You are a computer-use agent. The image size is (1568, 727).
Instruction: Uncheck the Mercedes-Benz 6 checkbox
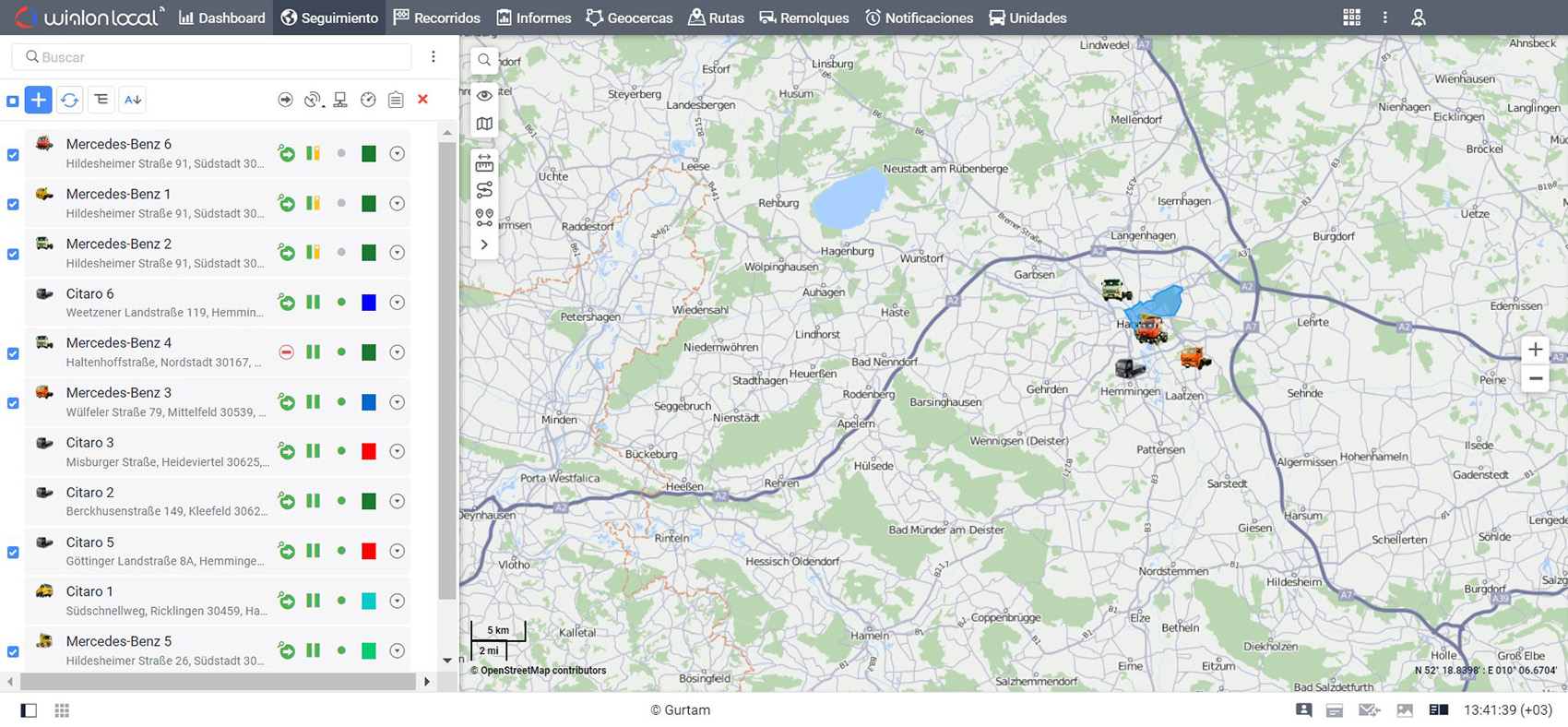[13, 155]
